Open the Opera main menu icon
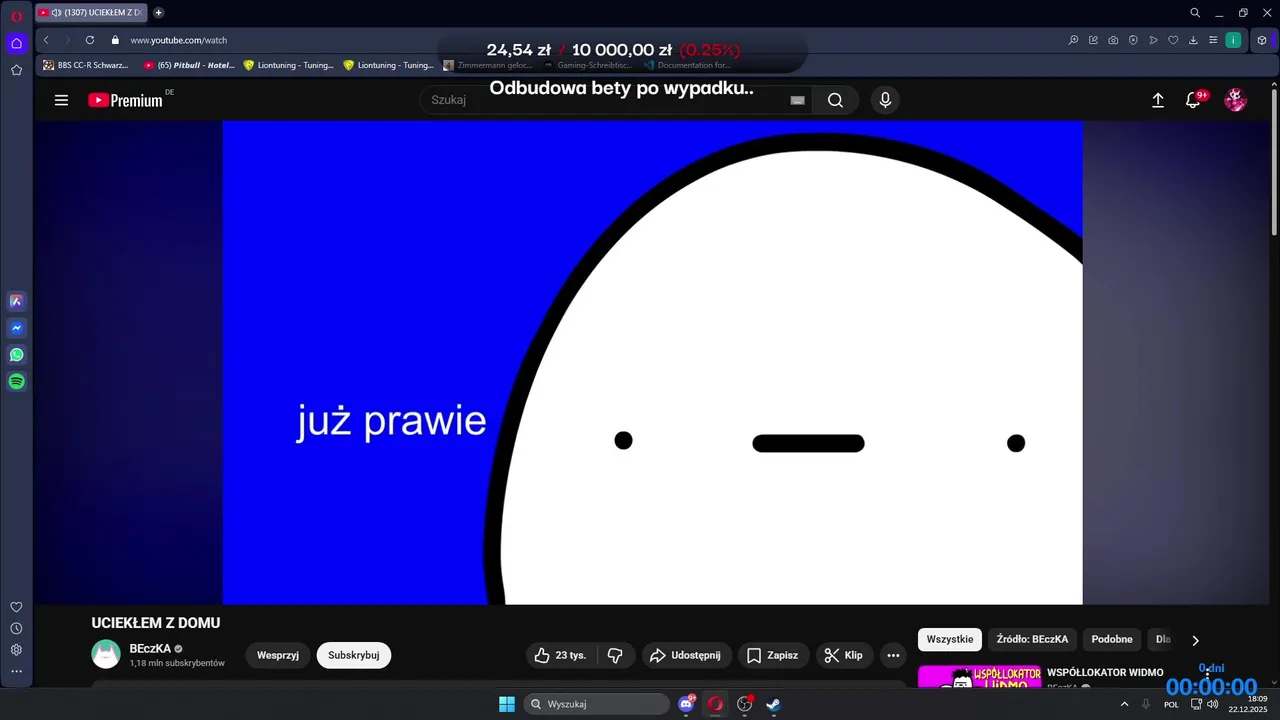The width and height of the screenshot is (1280, 720). tap(16, 16)
